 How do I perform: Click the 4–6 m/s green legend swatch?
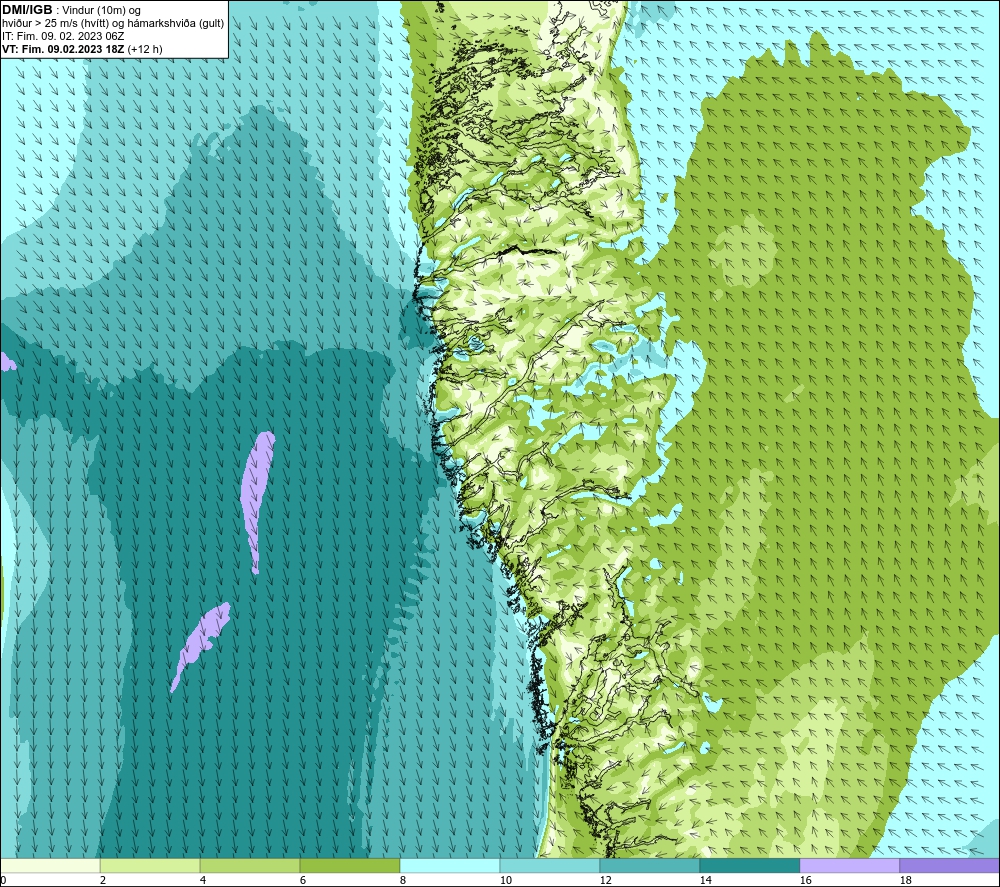click(250, 865)
